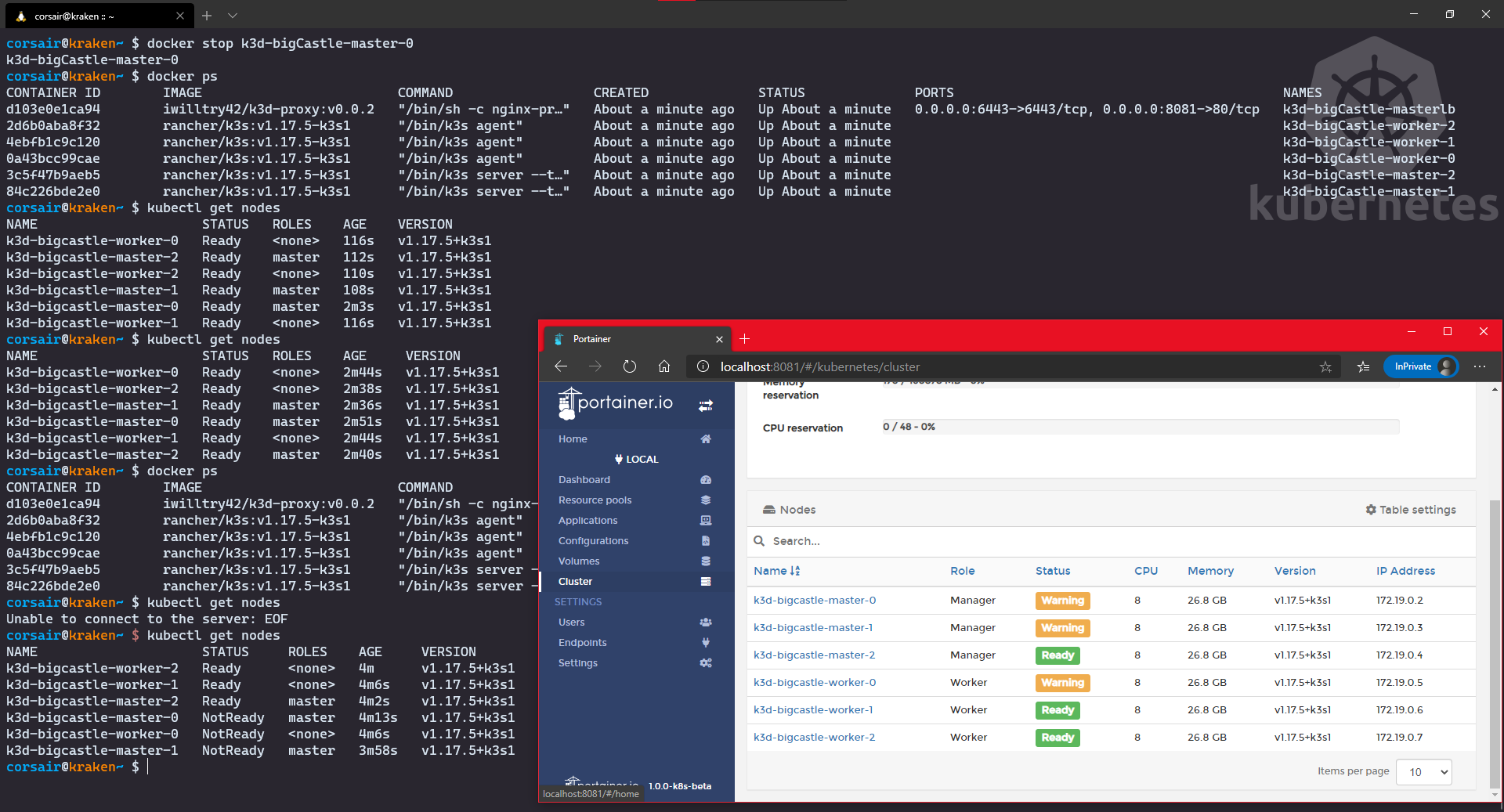This screenshot has width=1504, height=812.
Task: Click the Dashboard icon in Portainer sidebar
Action: [705, 480]
